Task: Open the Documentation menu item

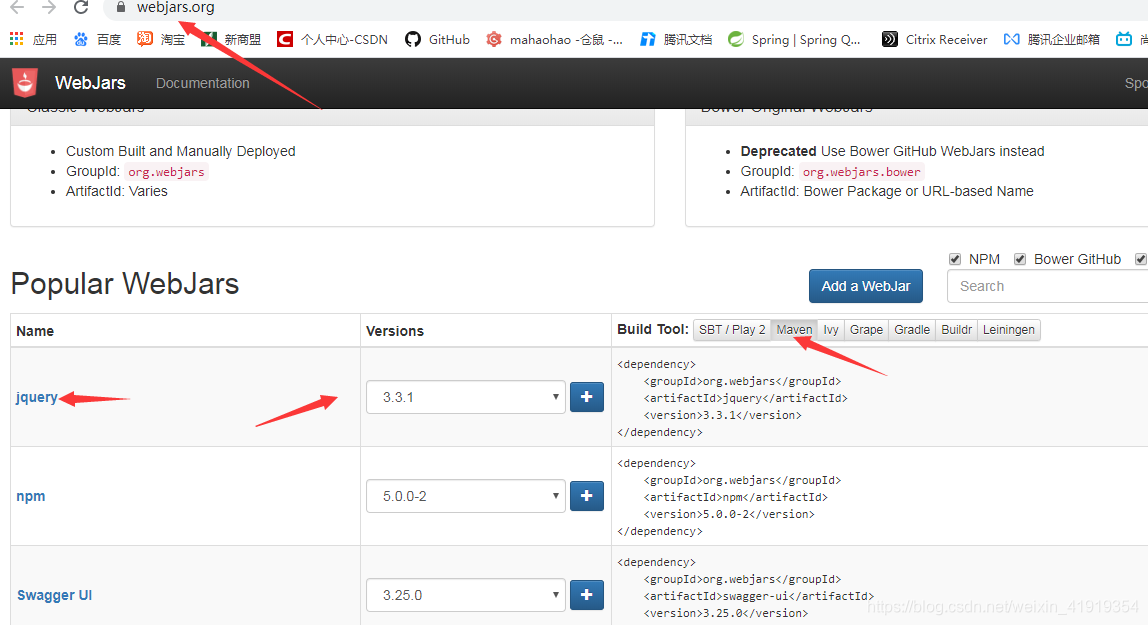Action: click(202, 83)
